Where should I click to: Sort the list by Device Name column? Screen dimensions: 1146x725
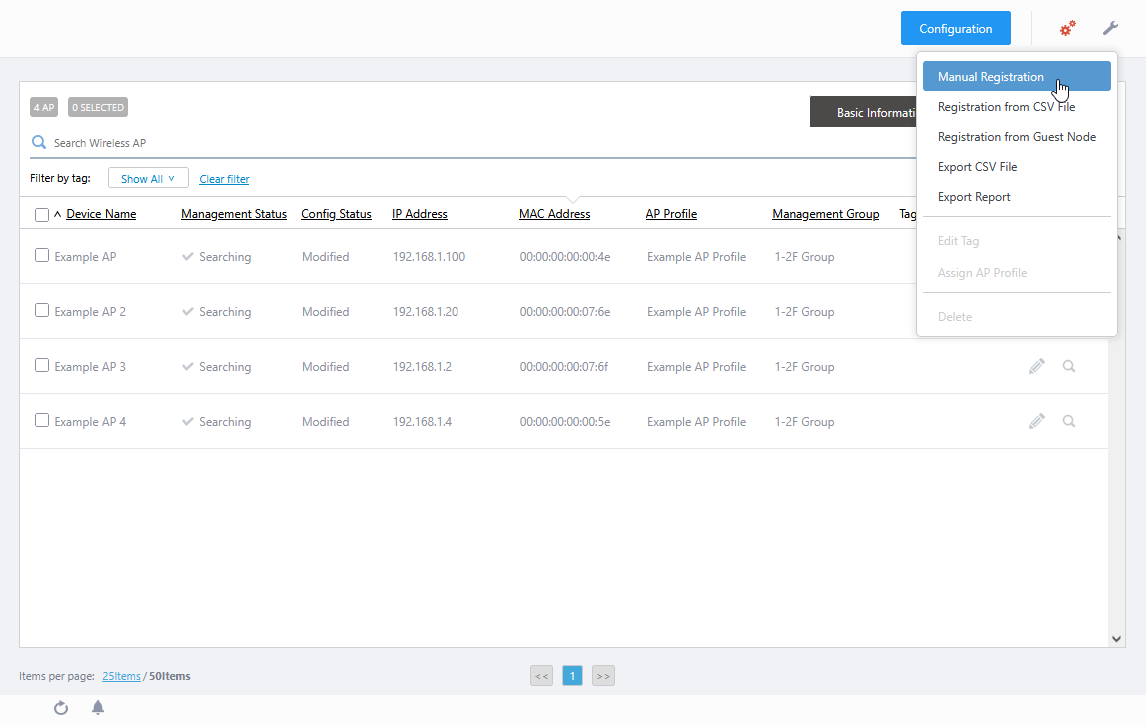pyautogui.click(x=101, y=214)
